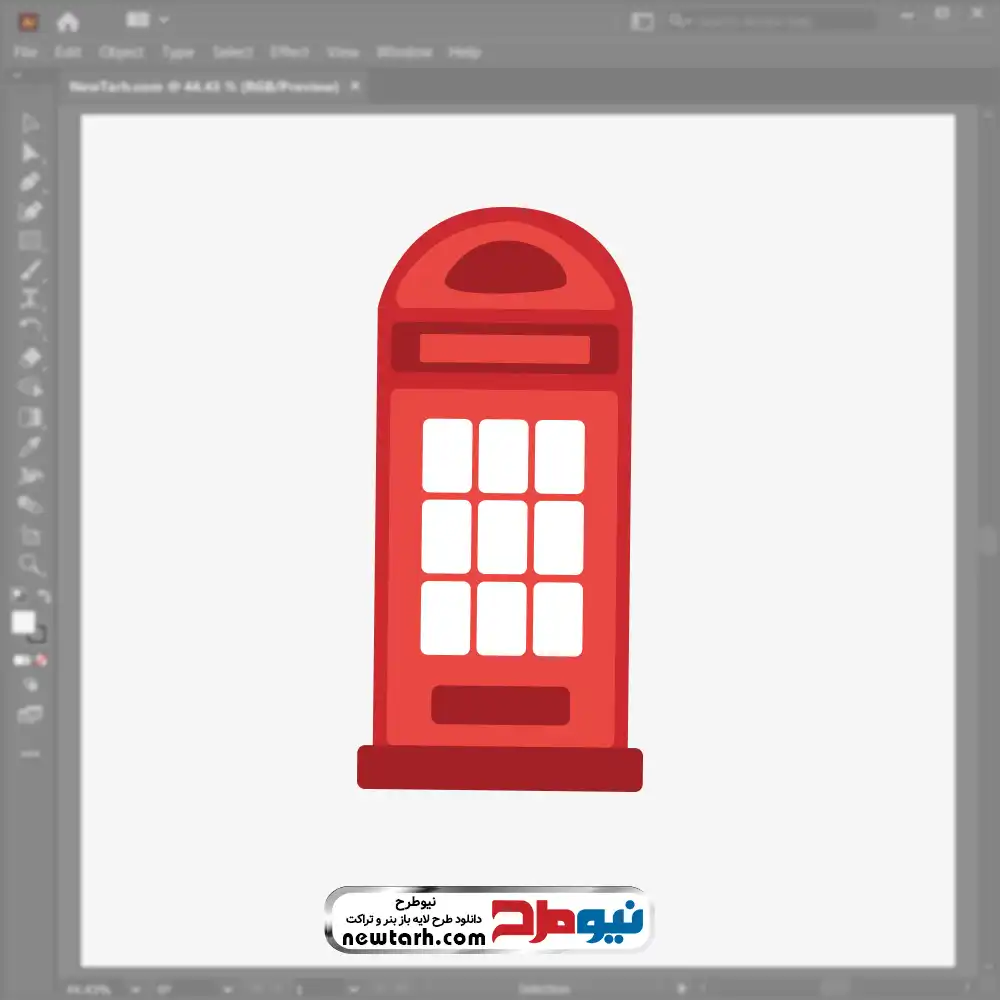Viewport: 1000px width, 1000px height.
Task: Go to the Home screen icon
Action: pos(67,21)
